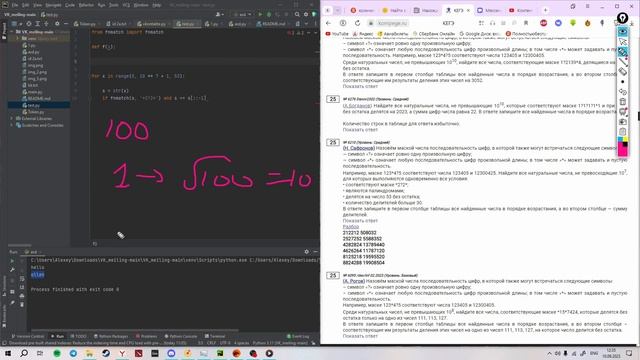
Task: Open Run panel settings gear
Action: coord(307,252)
